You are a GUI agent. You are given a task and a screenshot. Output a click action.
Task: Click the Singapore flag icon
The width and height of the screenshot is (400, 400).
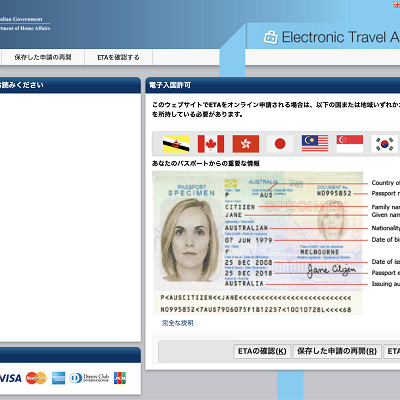coord(350,144)
